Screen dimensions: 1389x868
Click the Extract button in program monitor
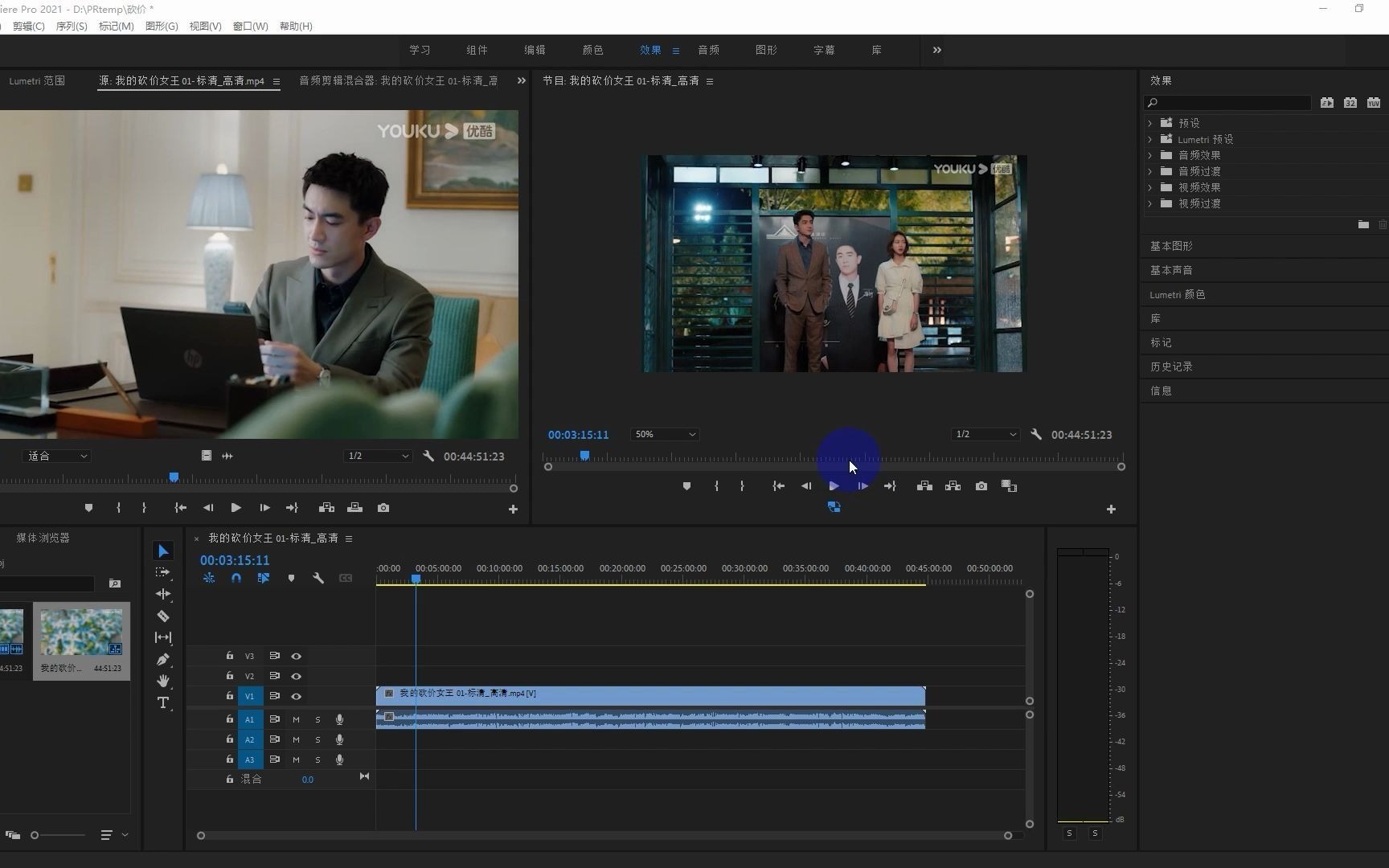953,486
